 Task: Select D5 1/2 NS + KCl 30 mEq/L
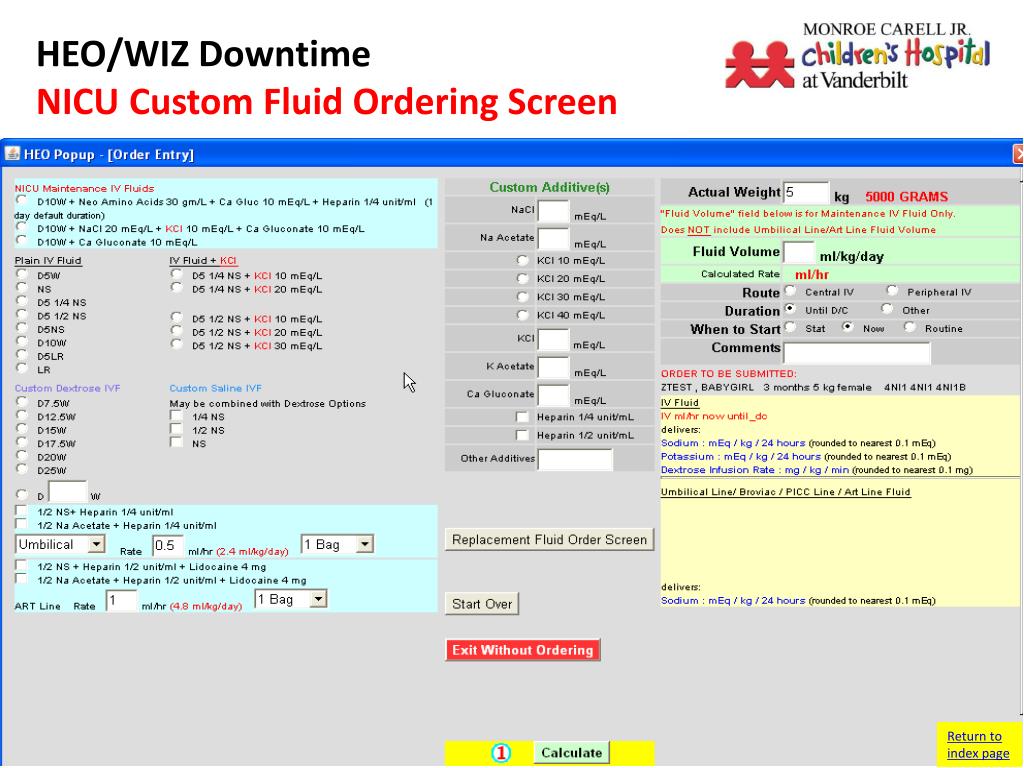(176, 344)
